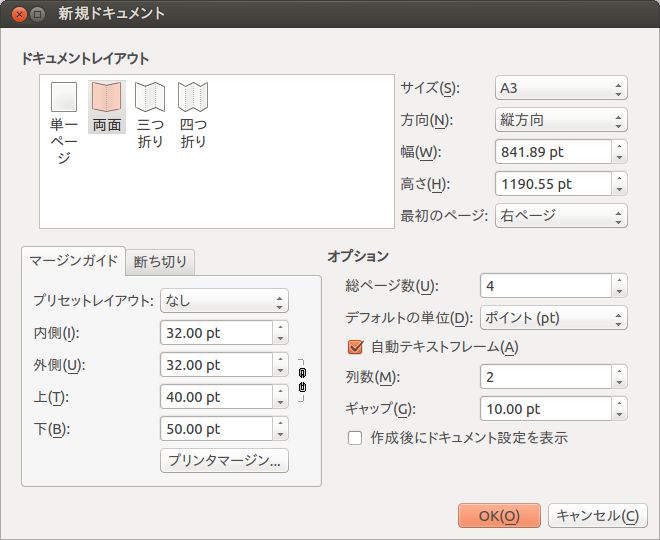Disable 自動テキストフレーム checkbox
Image resolution: width=660 pixels, height=540 pixels.
click(355, 347)
